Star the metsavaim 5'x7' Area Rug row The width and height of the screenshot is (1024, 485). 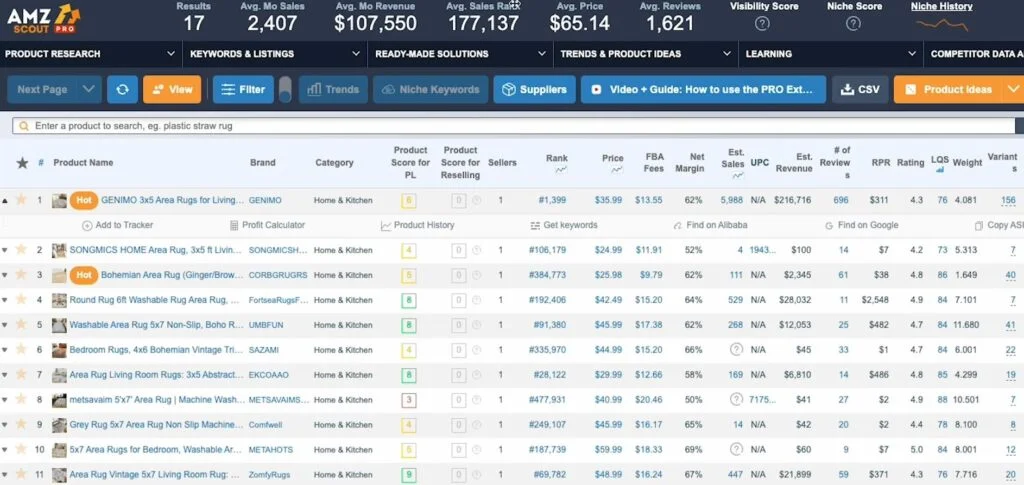(21, 399)
